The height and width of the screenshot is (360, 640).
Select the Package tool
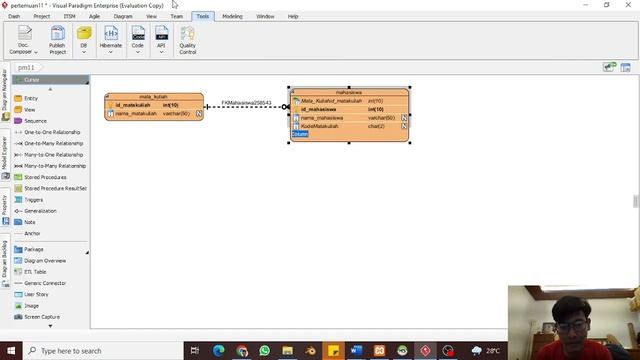click(x=33, y=249)
